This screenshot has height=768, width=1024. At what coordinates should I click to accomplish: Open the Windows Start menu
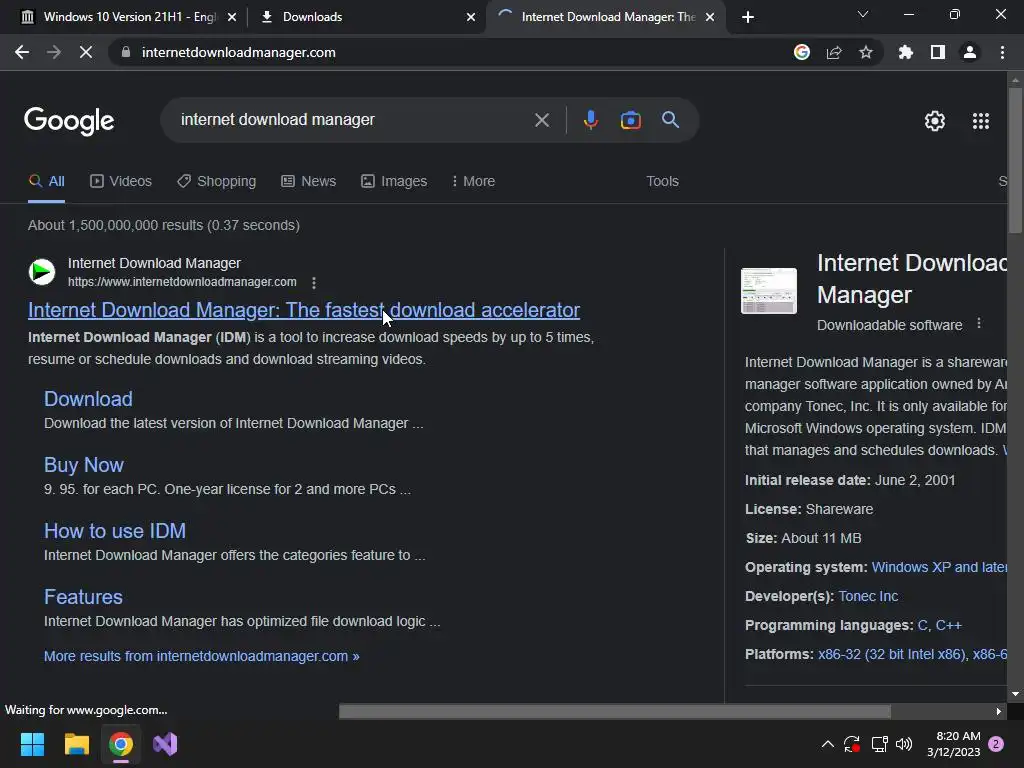click(x=32, y=744)
